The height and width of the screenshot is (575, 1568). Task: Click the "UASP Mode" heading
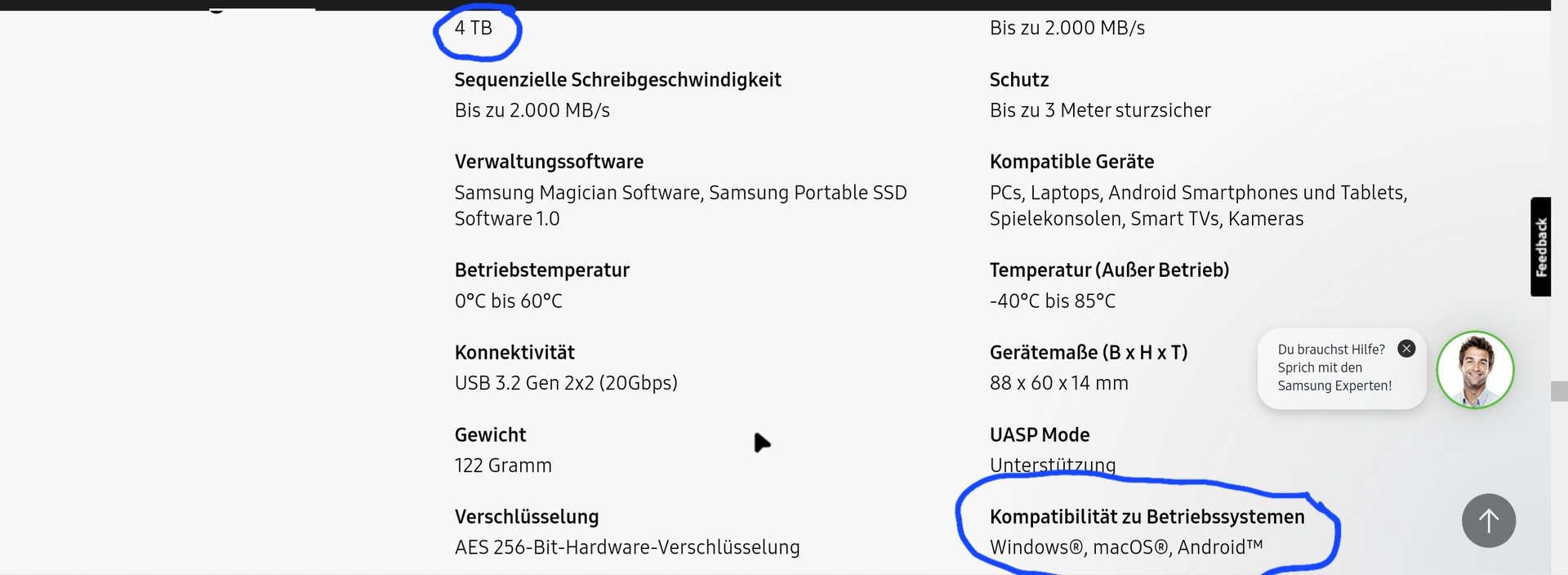[x=1040, y=435]
